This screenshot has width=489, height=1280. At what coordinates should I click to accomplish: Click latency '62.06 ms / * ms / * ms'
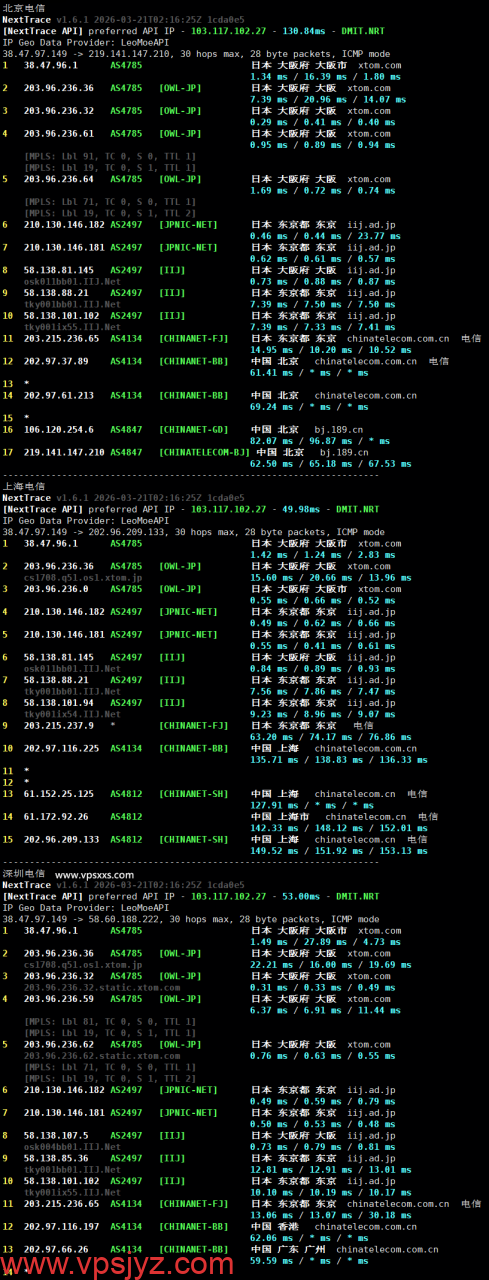[x=309, y=1238]
